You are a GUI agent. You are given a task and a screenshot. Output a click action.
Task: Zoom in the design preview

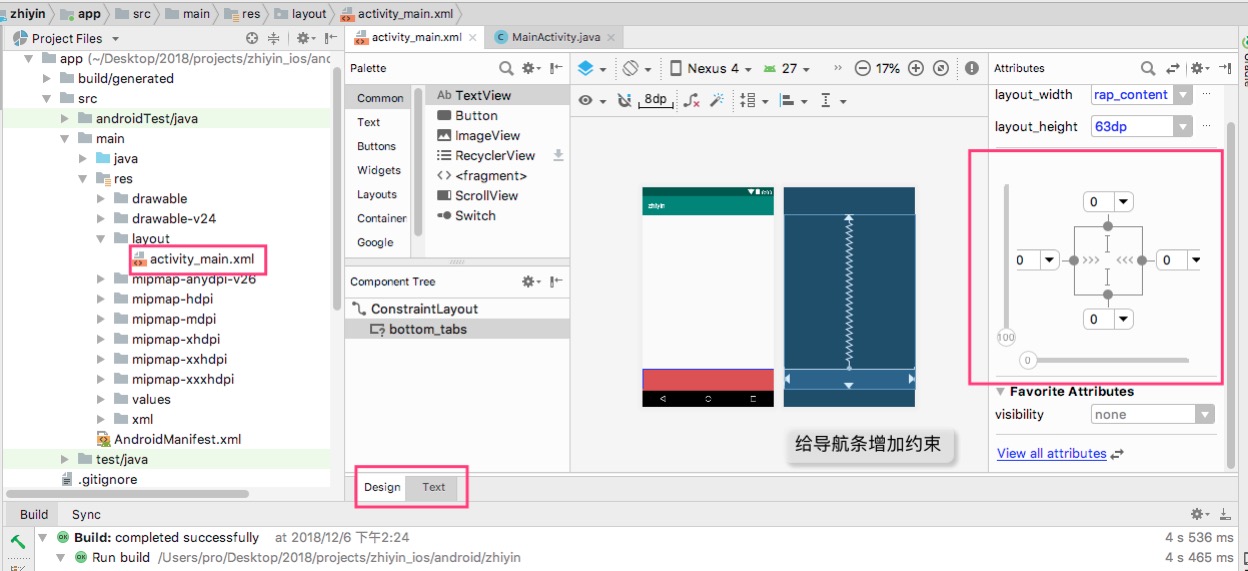pyautogui.click(x=916, y=68)
